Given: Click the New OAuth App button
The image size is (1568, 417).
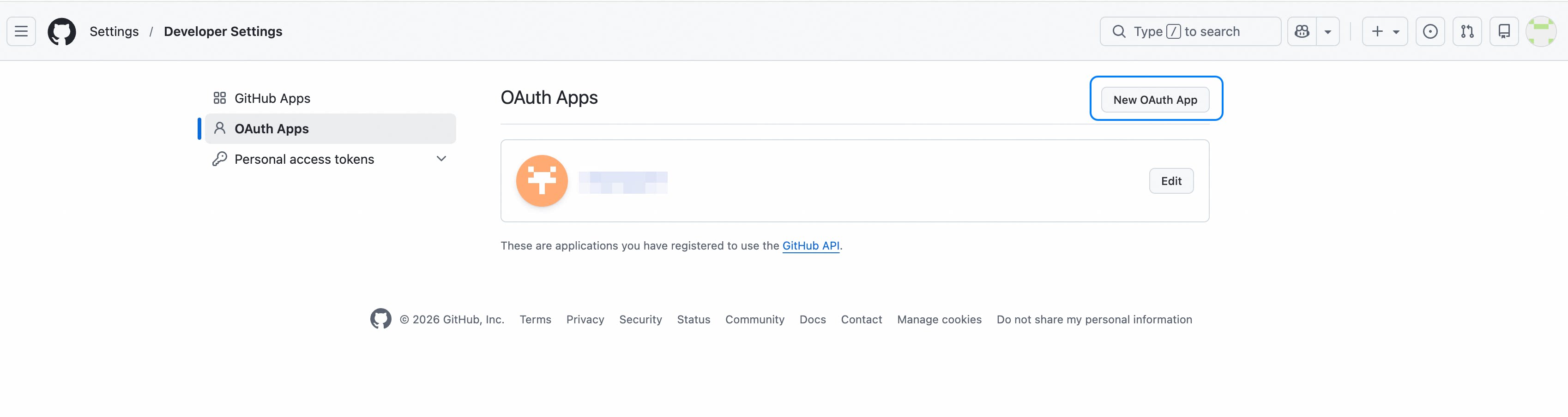Looking at the screenshot, I should (x=1155, y=100).
